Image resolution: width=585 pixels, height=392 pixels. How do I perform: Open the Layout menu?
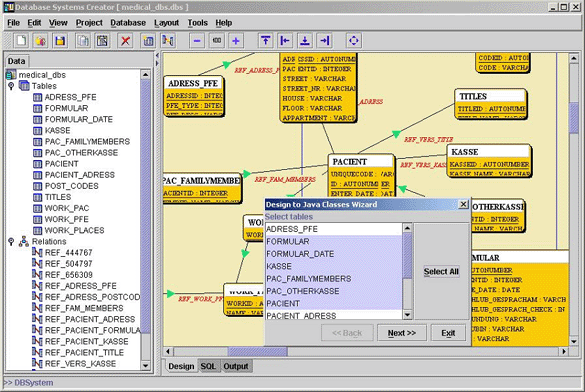[166, 23]
